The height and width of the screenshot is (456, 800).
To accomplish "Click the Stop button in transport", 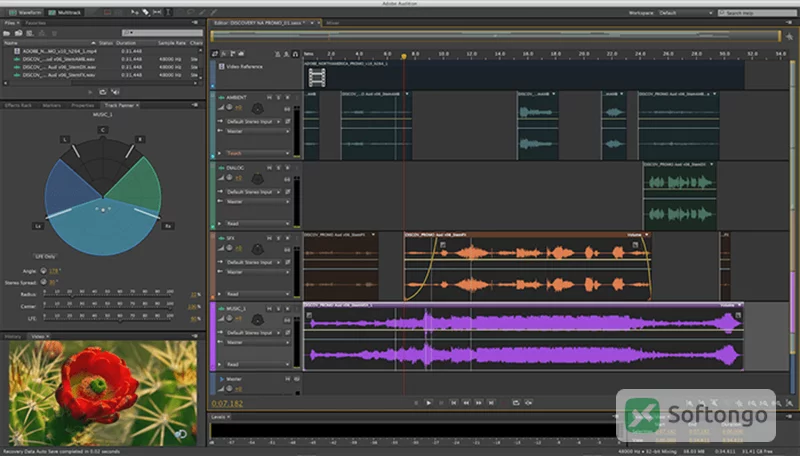I will pos(416,402).
